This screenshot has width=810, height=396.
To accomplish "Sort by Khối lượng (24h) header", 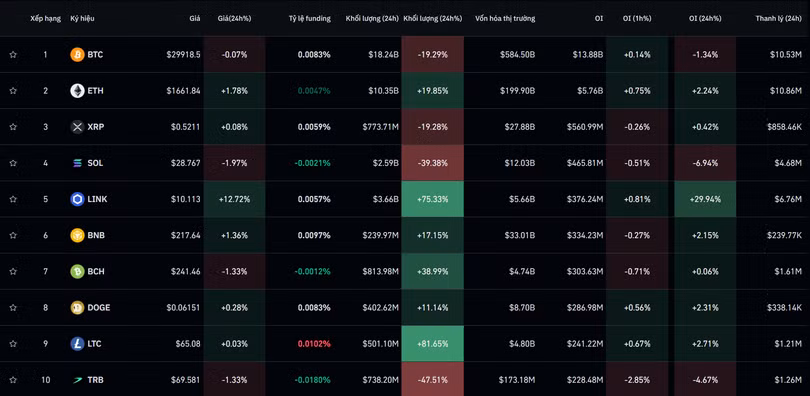I will (x=372, y=19).
